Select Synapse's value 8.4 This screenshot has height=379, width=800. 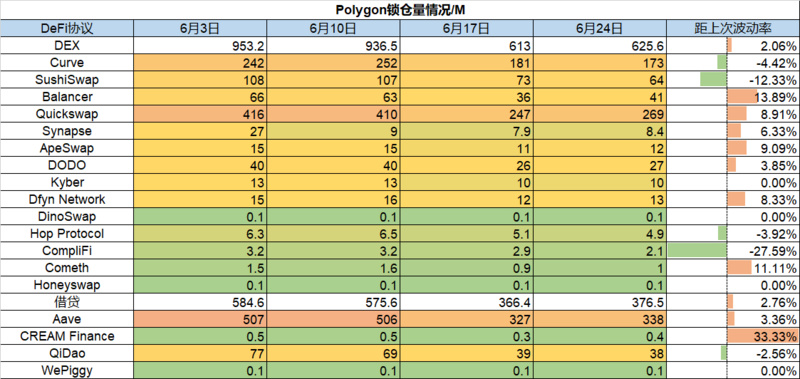(x=600, y=131)
